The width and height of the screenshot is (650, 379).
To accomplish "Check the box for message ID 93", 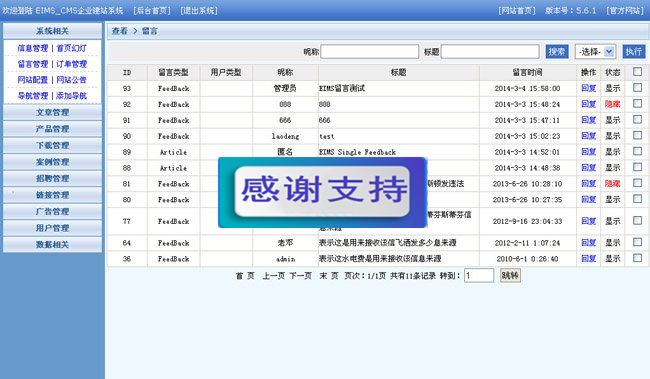I will [638, 87].
